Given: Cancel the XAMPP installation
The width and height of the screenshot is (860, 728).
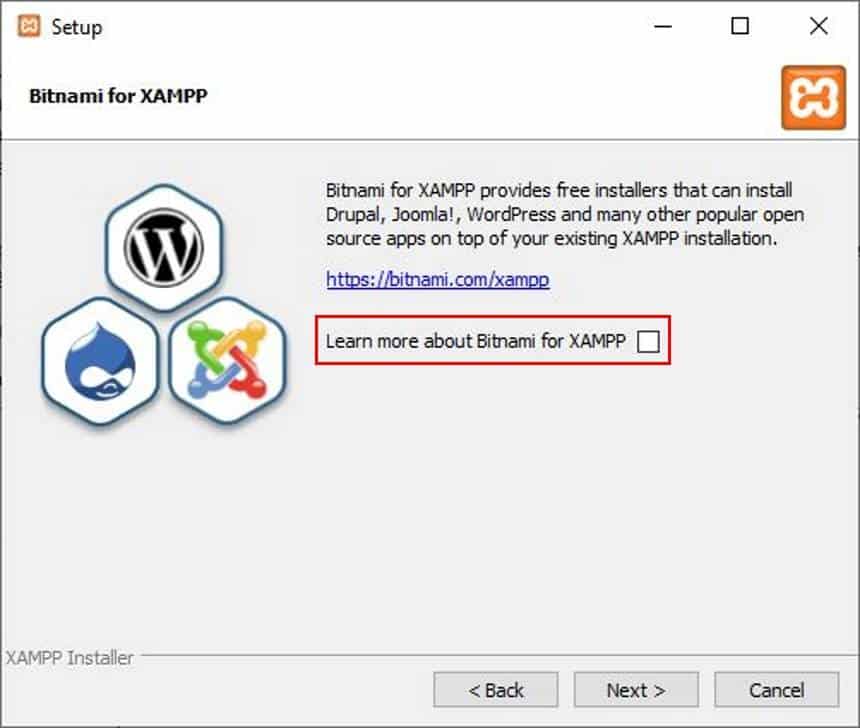Looking at the screenshot, I should (777, 690).
